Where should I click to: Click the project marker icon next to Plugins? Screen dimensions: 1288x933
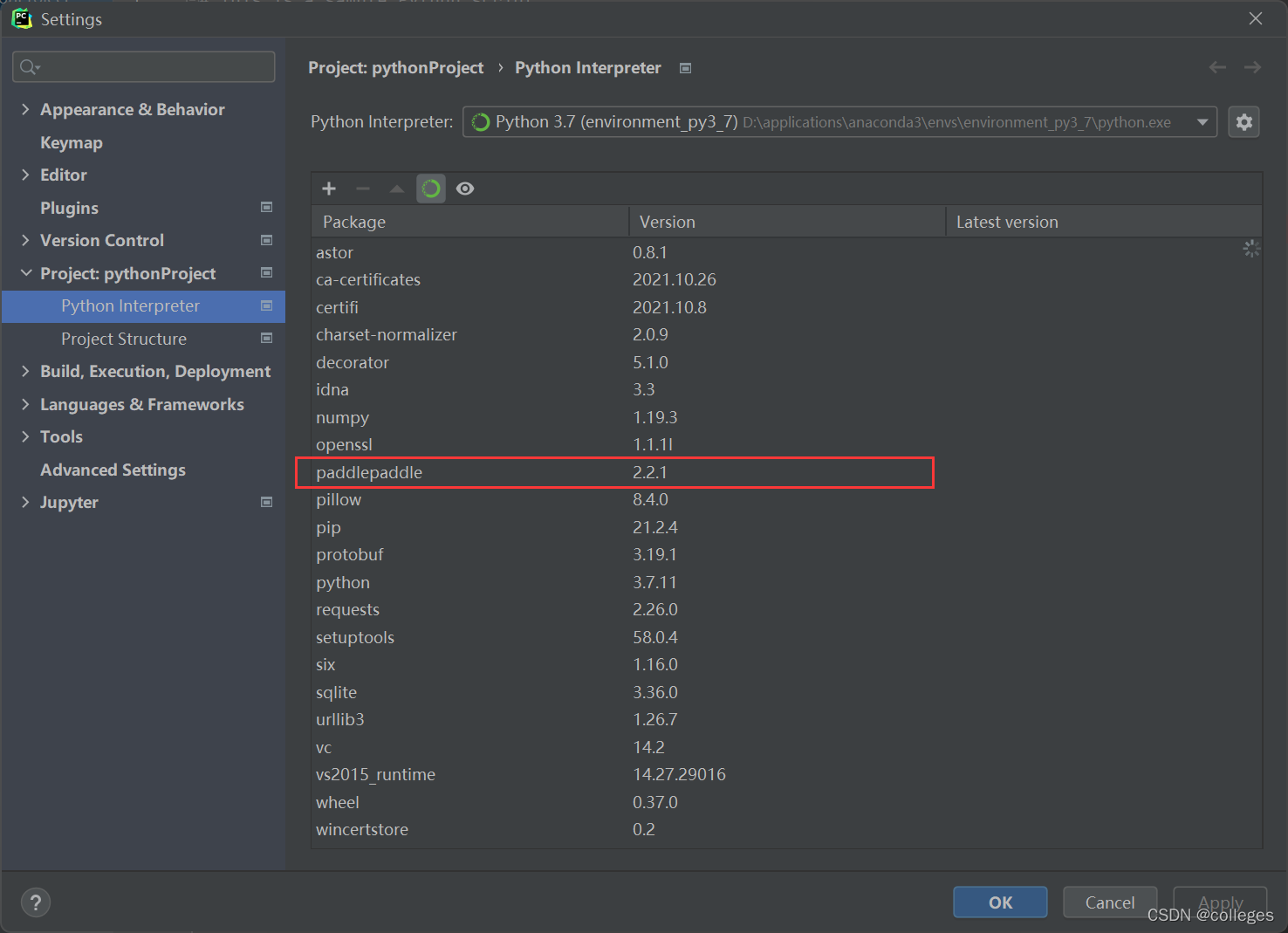coord(267,207)
